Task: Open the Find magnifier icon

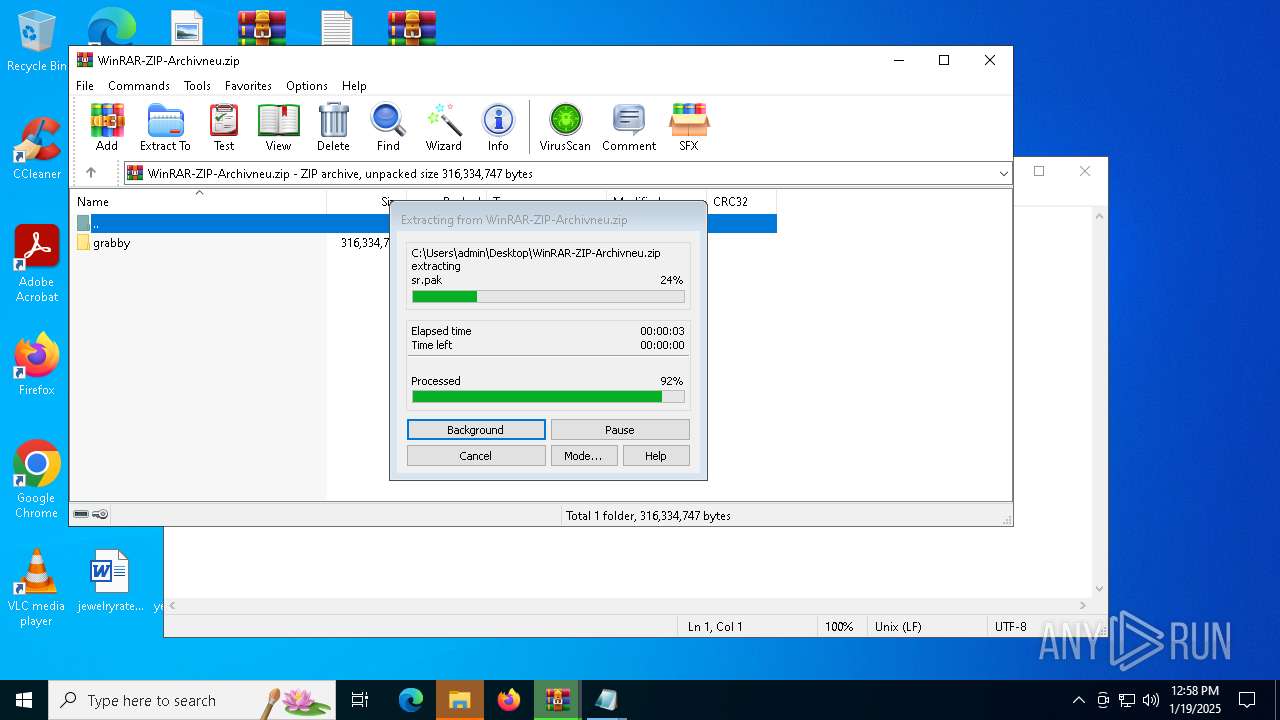Action: click(x=388, y=127)
